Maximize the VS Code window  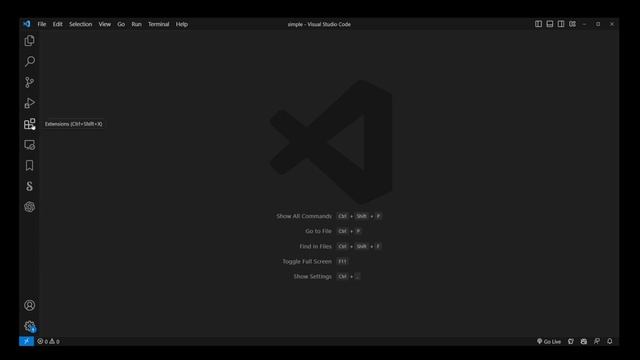click(598, 24)
